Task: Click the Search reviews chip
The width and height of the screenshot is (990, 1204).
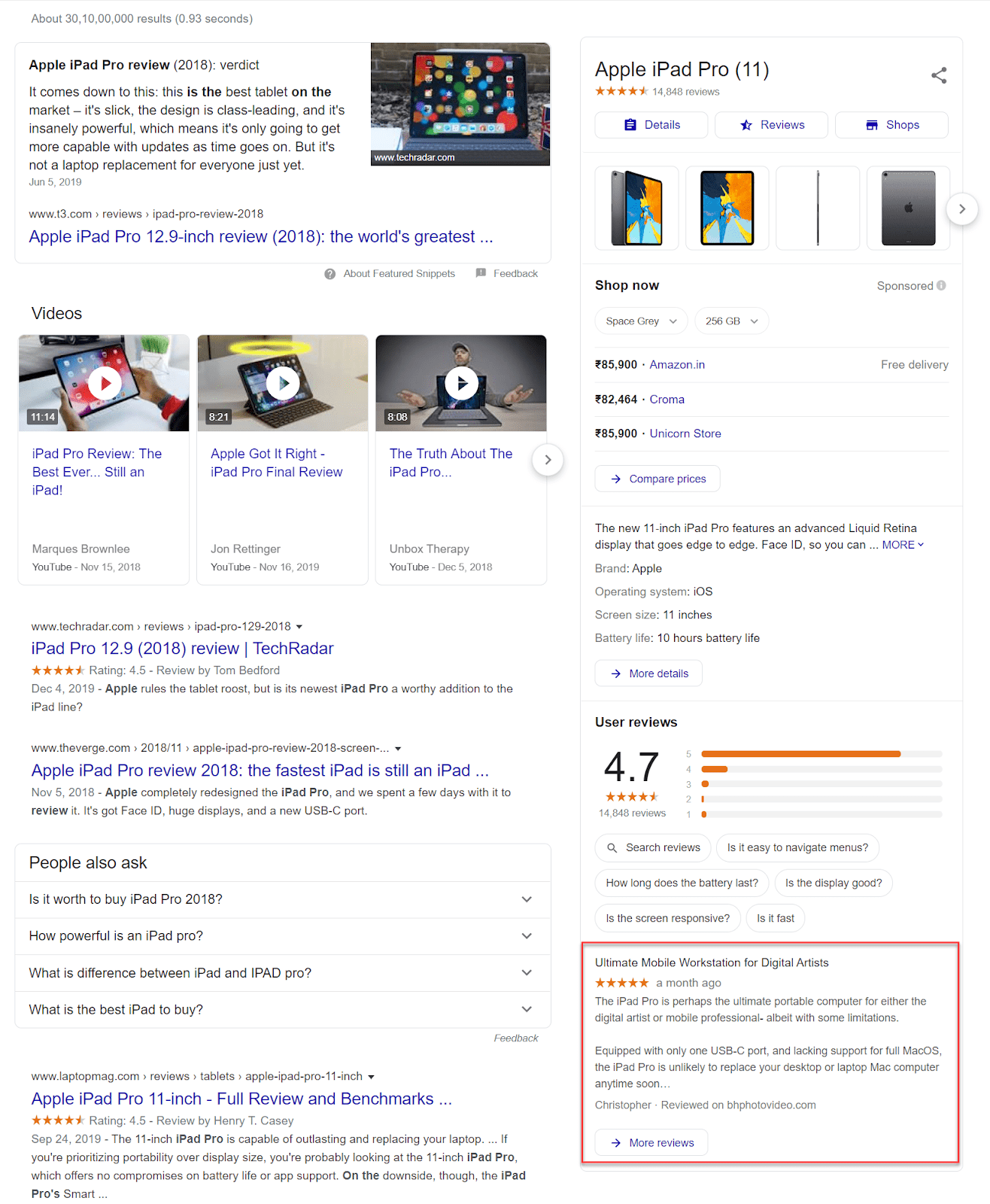Action: click(x=653, y=848)
